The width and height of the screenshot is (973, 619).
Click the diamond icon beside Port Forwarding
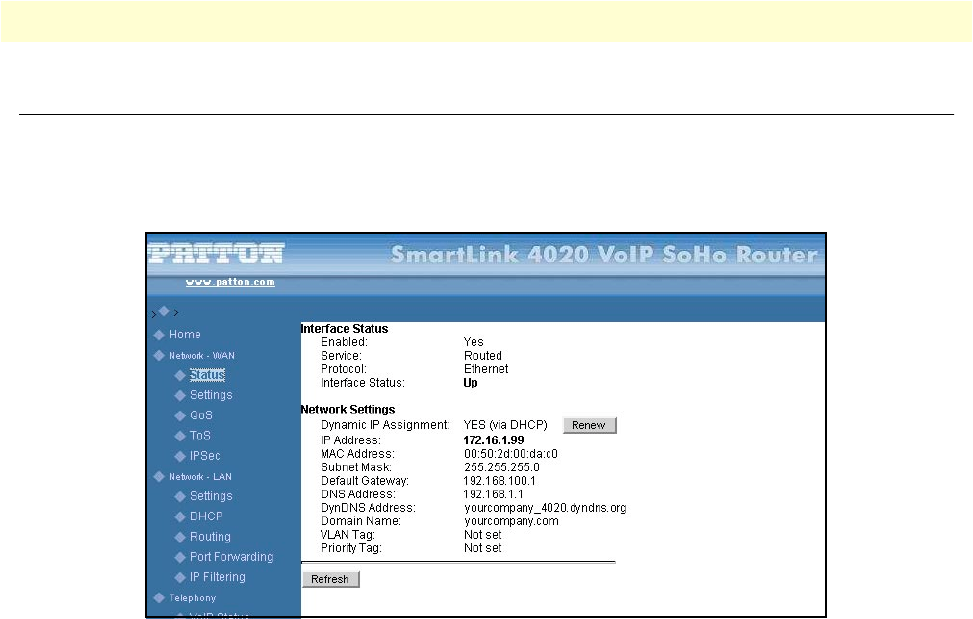coord(180,557)
